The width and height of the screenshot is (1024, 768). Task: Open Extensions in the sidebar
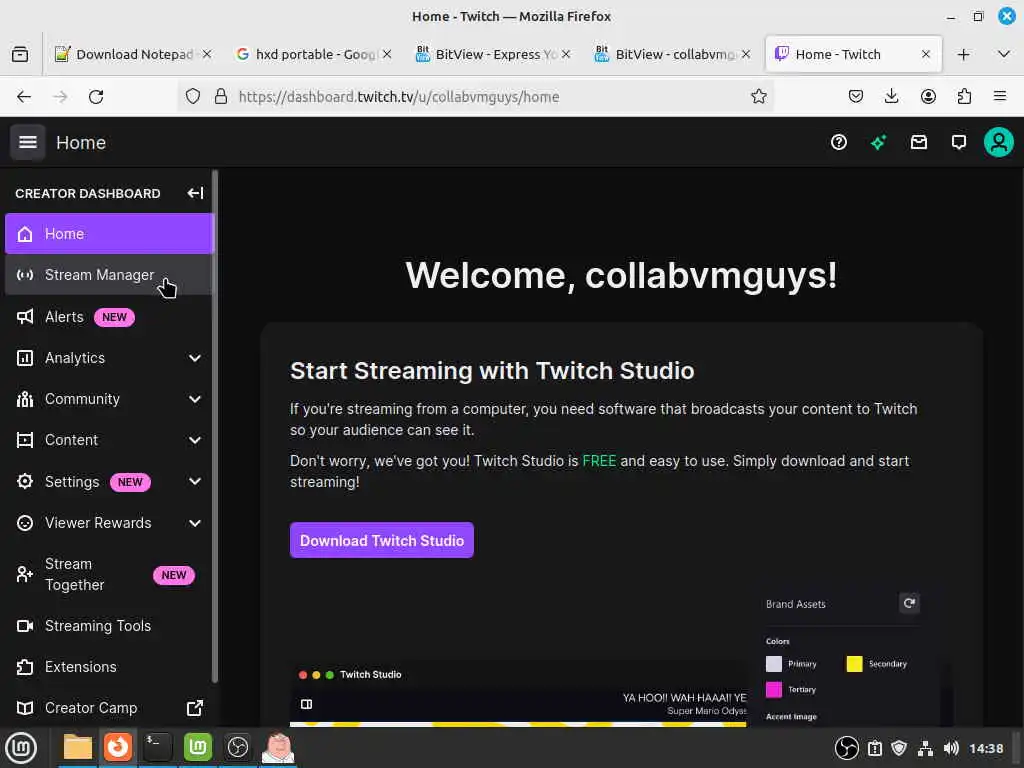(x=109, y=667)
